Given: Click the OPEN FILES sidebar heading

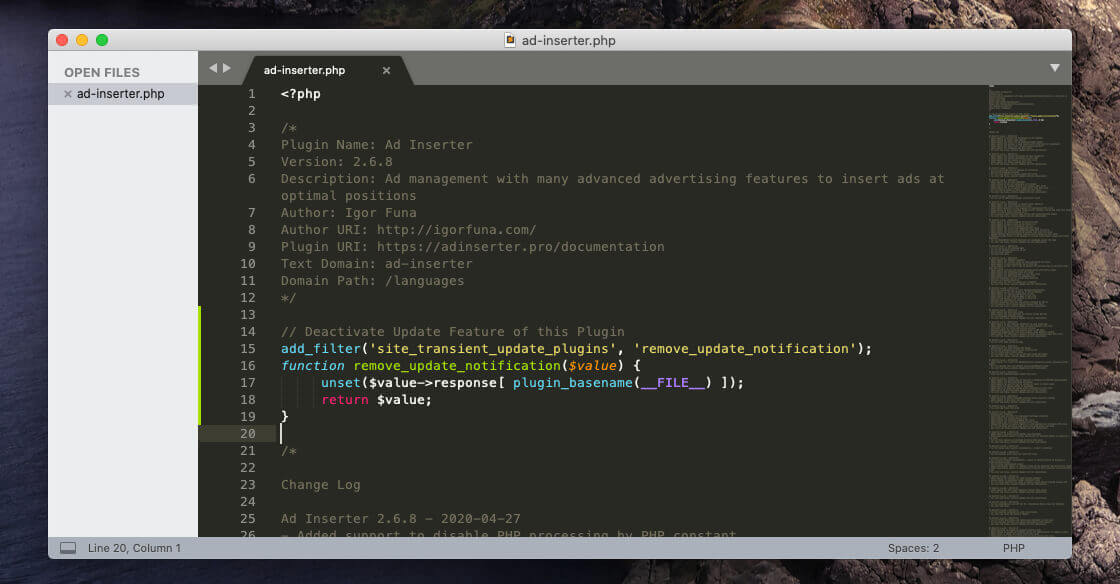Looking at the screenshot, I should (102, 72).
